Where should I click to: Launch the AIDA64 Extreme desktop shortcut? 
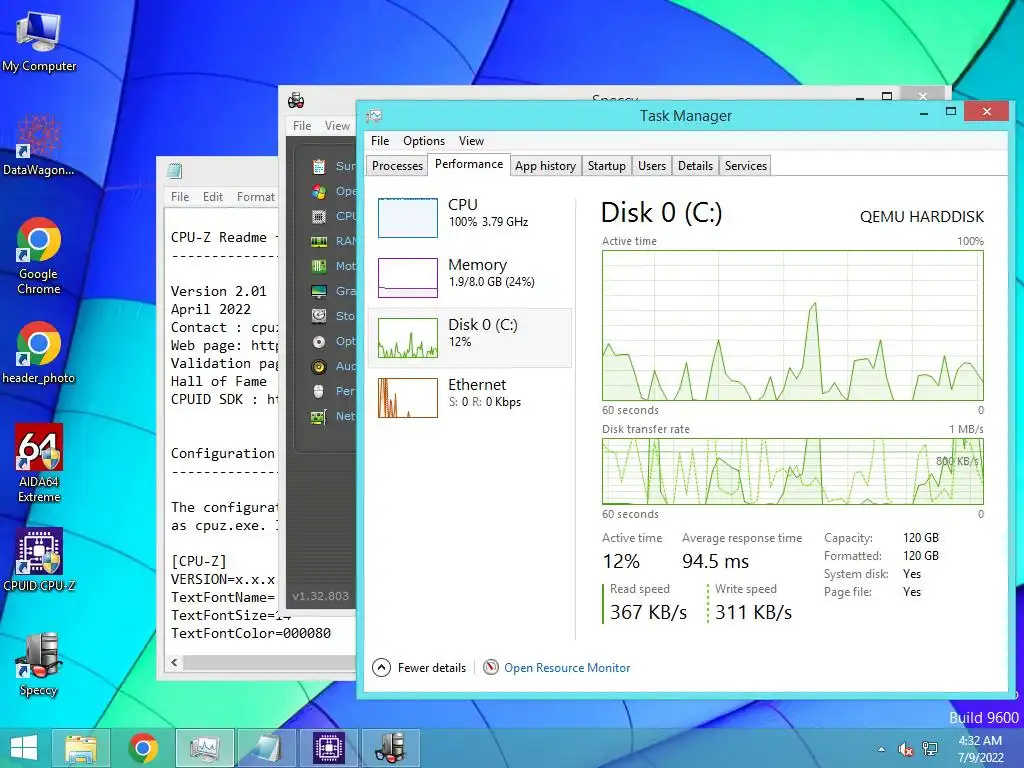point(39,463)
